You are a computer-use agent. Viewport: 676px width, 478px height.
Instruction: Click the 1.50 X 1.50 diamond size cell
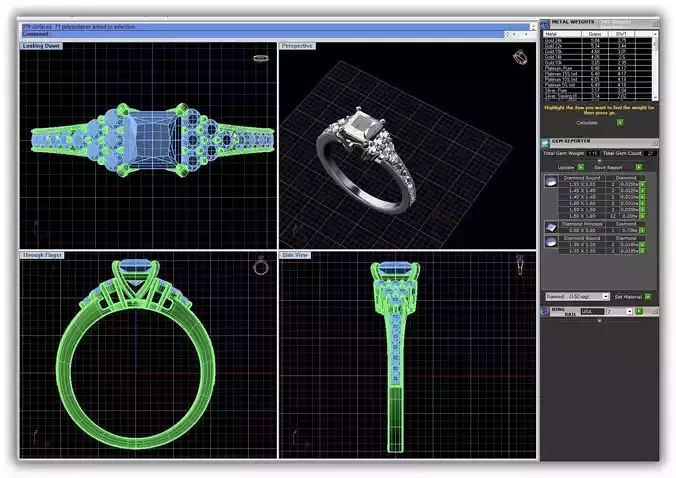[582, 210]
